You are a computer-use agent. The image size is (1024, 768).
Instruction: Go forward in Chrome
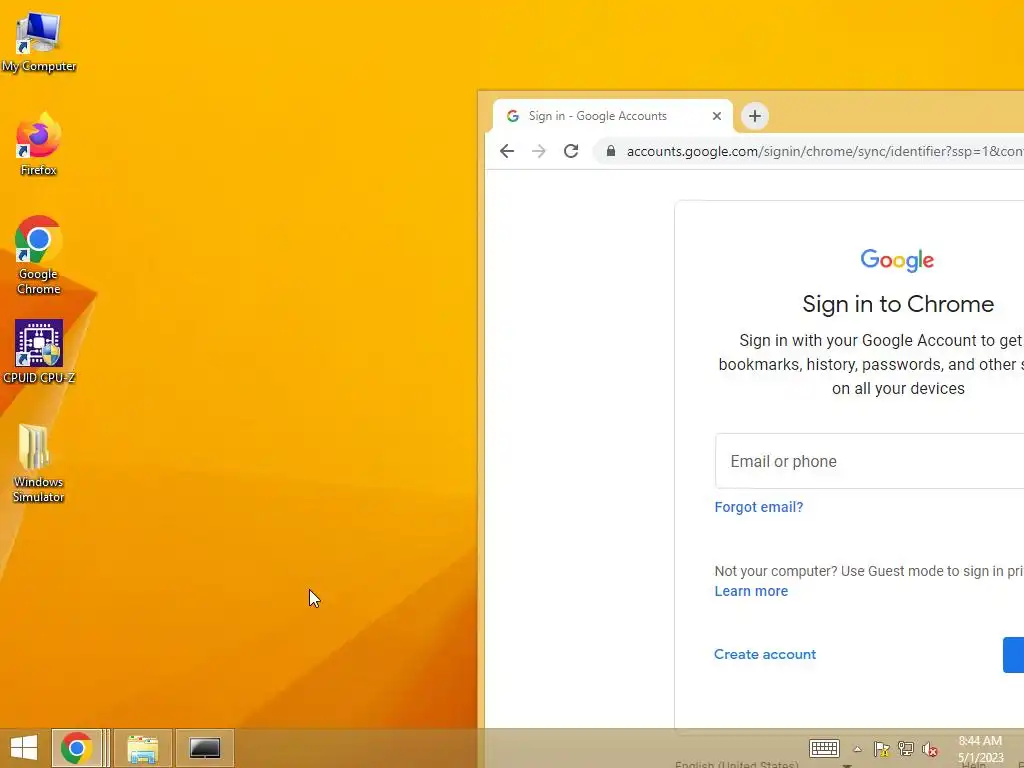pos(539,151)
